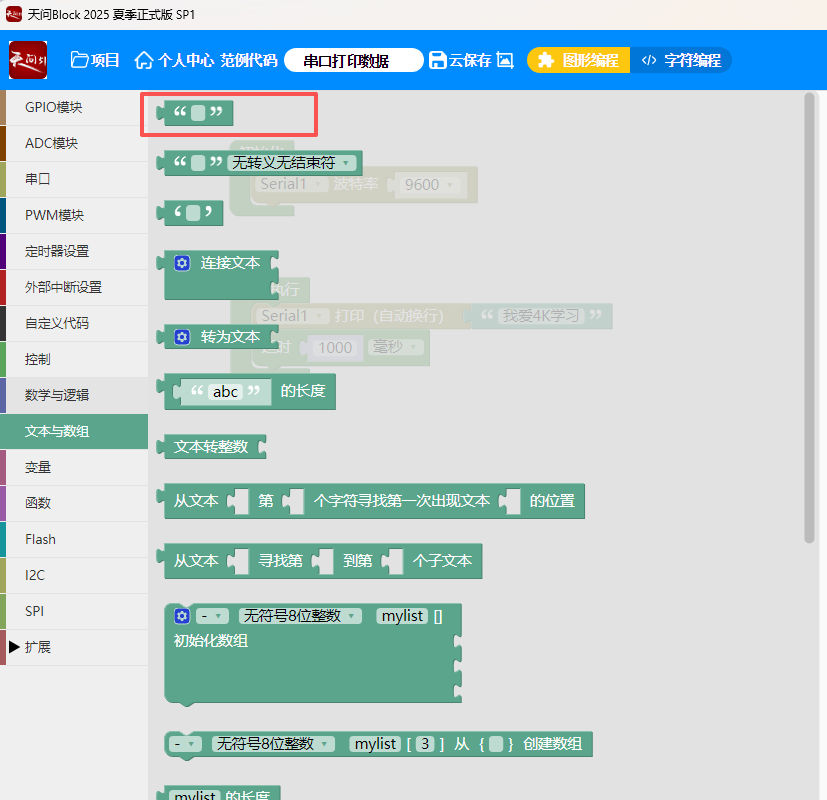Switch to 字符编程 mode
The image size is (827, 800).
pos(681,60)
